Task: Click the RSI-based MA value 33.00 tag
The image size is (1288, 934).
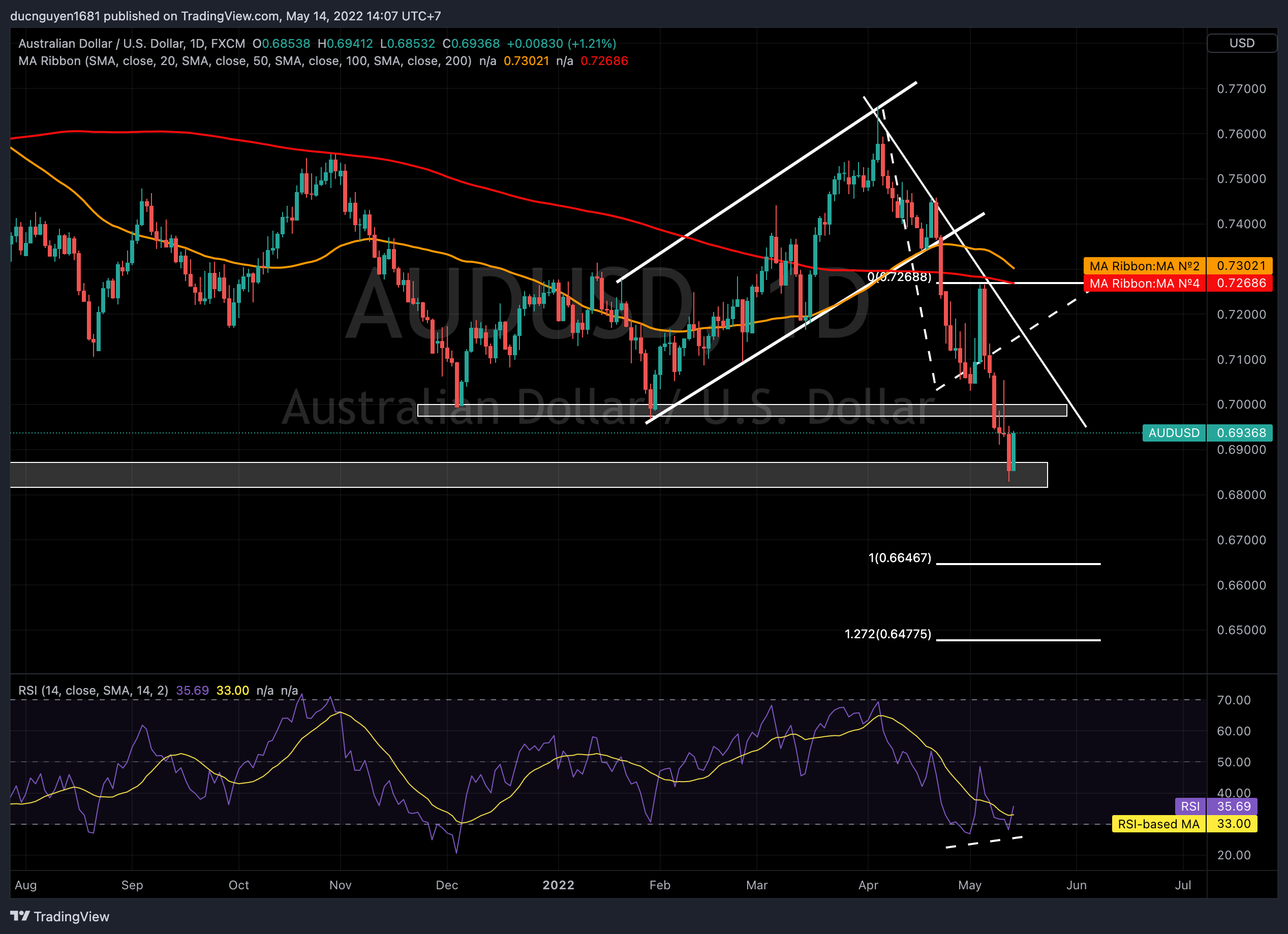Action: 1233,824
